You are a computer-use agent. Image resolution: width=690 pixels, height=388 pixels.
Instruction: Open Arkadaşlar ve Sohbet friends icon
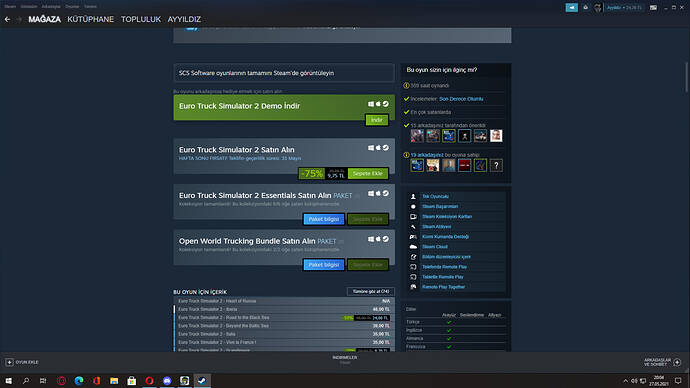[x=677, y=362]
